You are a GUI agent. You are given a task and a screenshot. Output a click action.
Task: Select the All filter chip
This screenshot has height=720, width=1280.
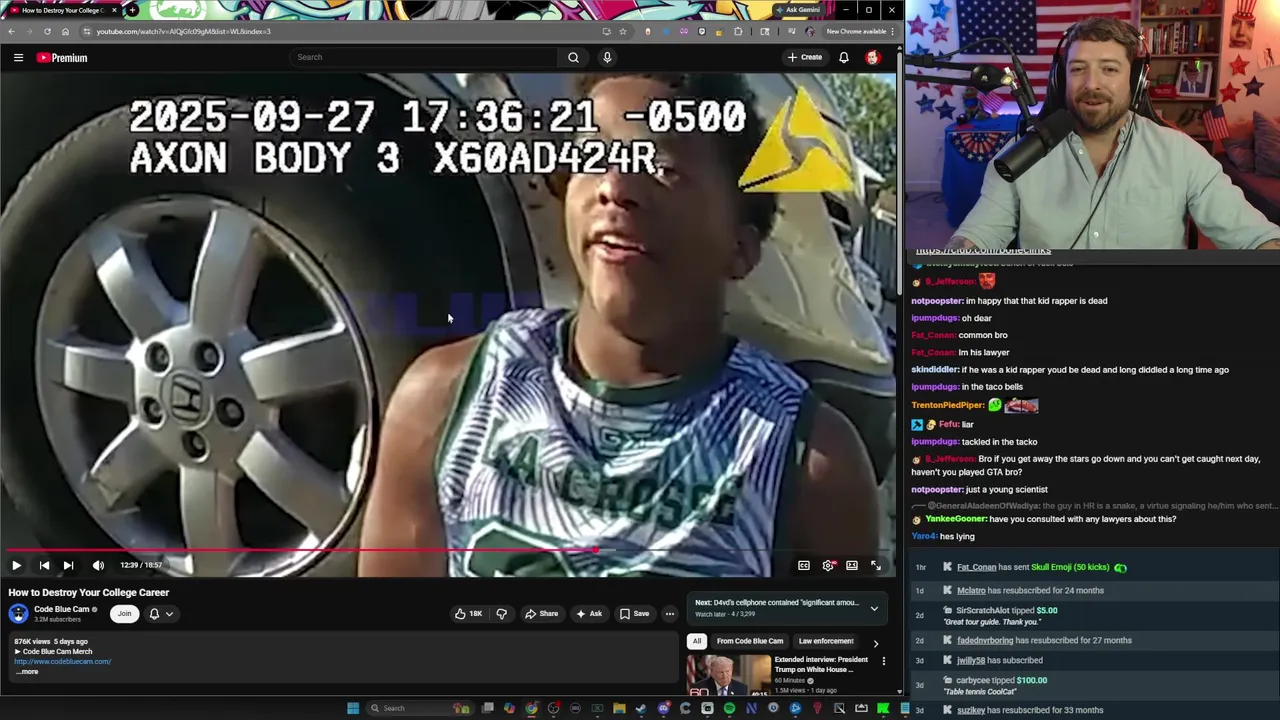point(697,641)
